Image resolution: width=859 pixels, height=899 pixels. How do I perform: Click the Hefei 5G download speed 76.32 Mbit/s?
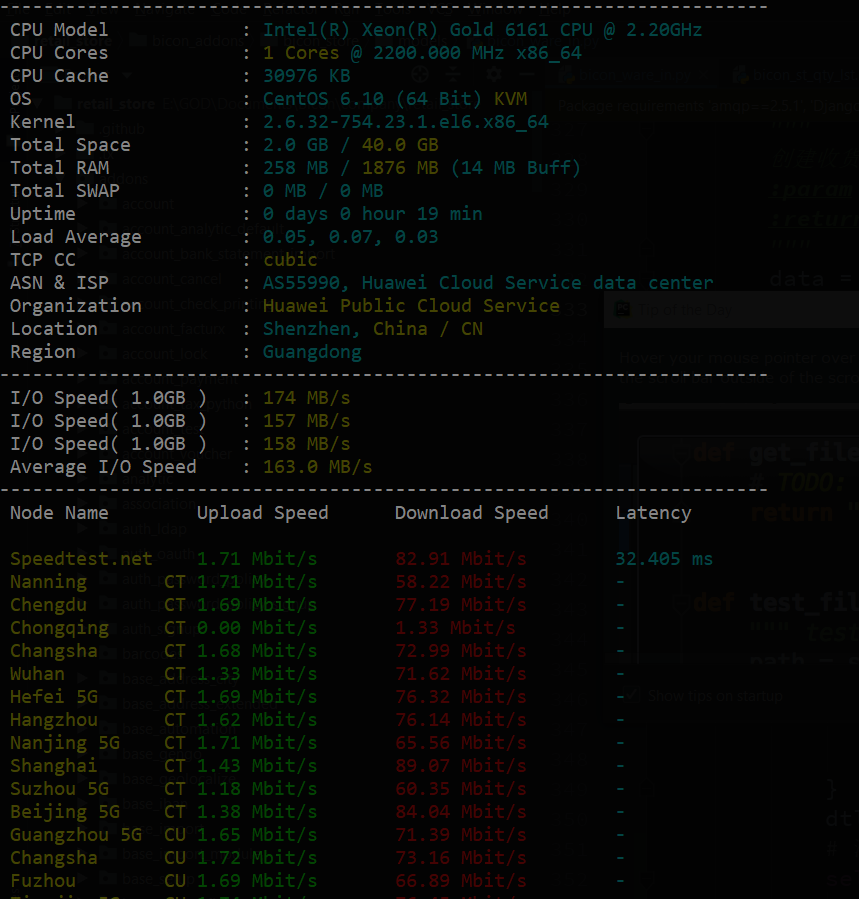(460, 697)
